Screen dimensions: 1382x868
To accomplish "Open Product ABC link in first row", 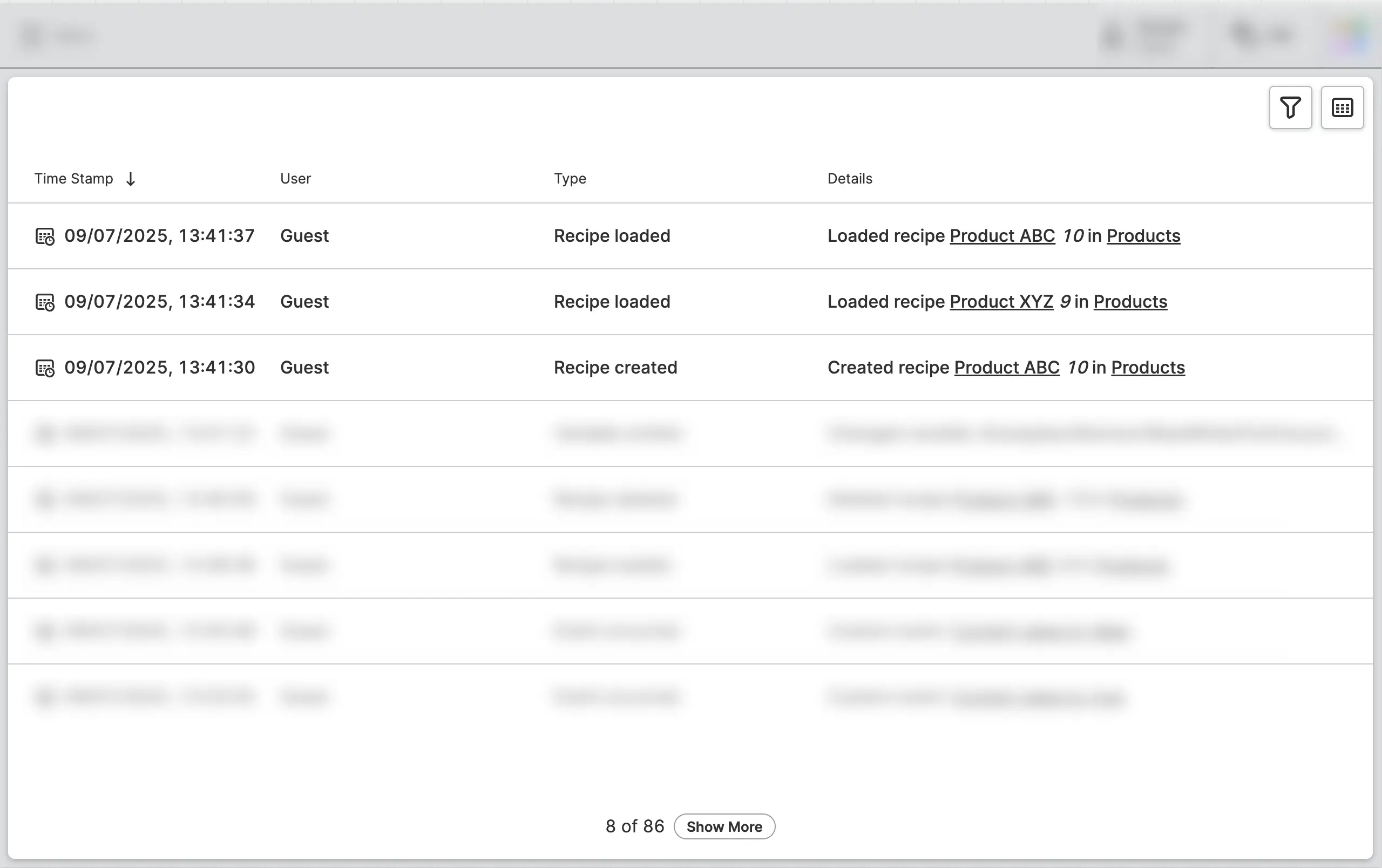I will coord(1001,236).
